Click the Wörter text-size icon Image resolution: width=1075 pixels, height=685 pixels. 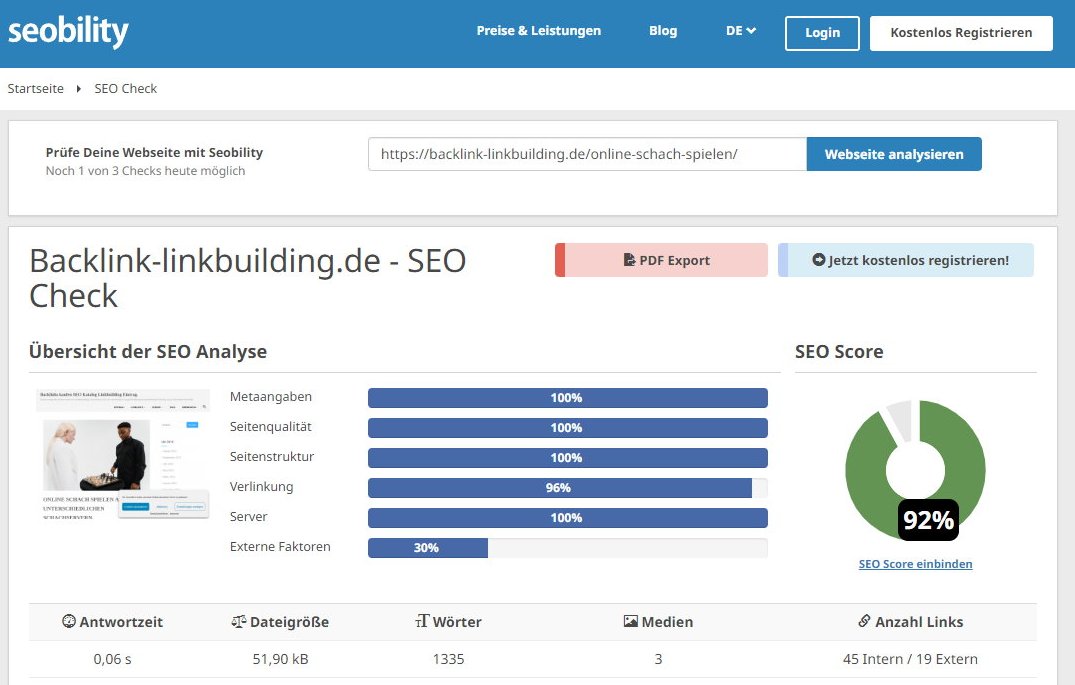422,622
